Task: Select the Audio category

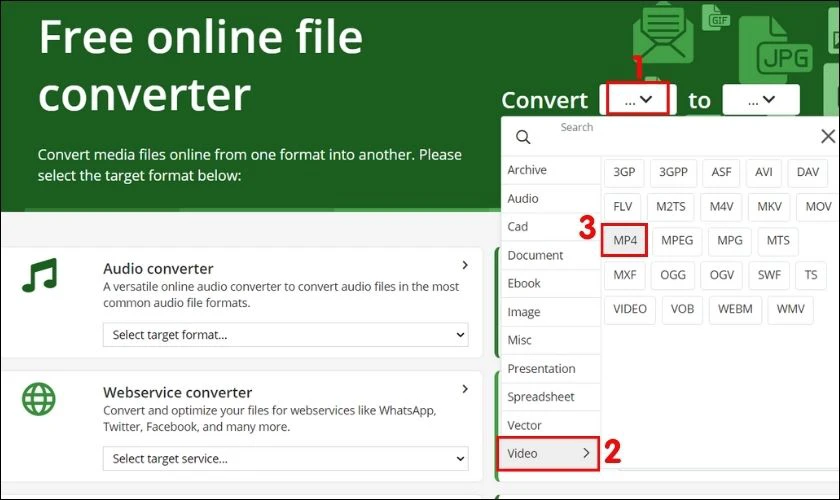Action: point(551,198)
